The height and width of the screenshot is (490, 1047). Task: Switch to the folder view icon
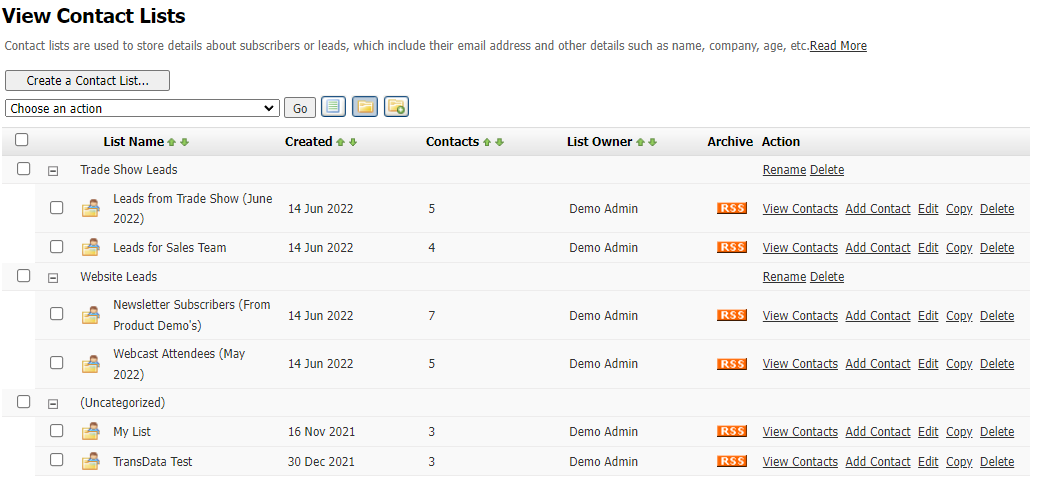pyautogui.click(x=365, y=107)
